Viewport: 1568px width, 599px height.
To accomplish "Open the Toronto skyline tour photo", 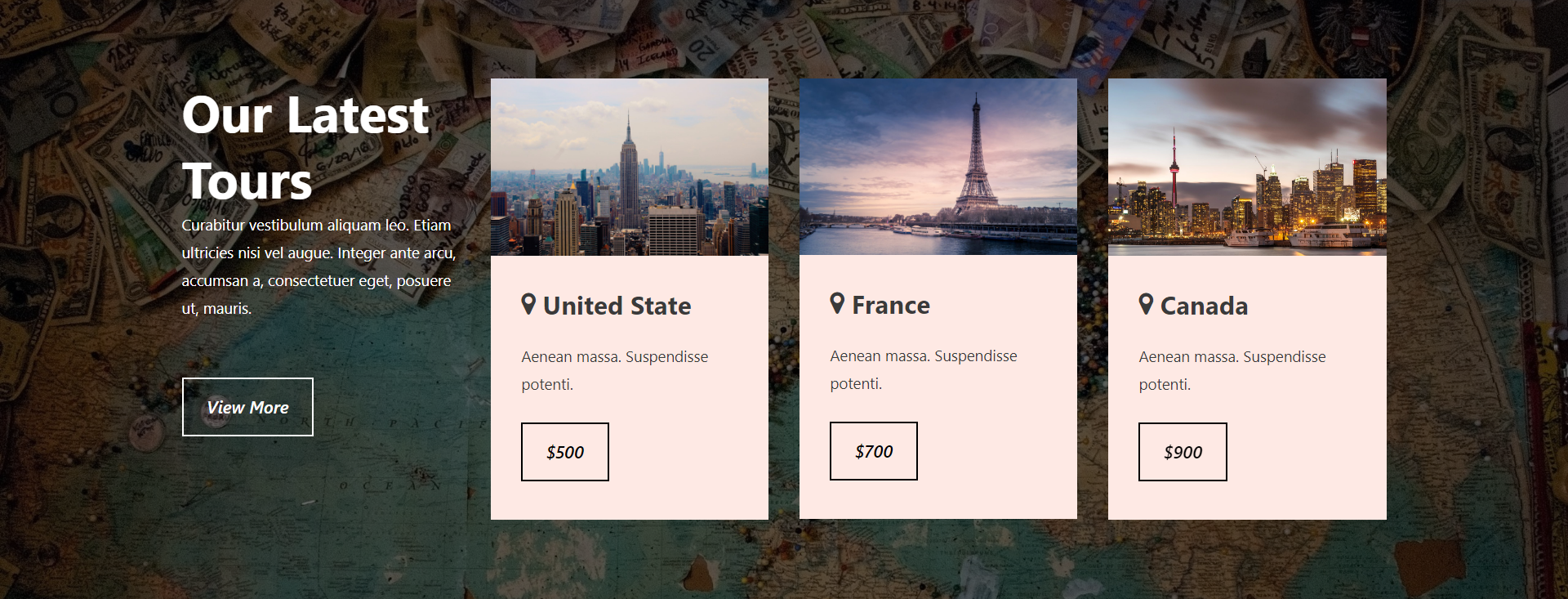I will pyautogui.click(x=1247, y=168).
